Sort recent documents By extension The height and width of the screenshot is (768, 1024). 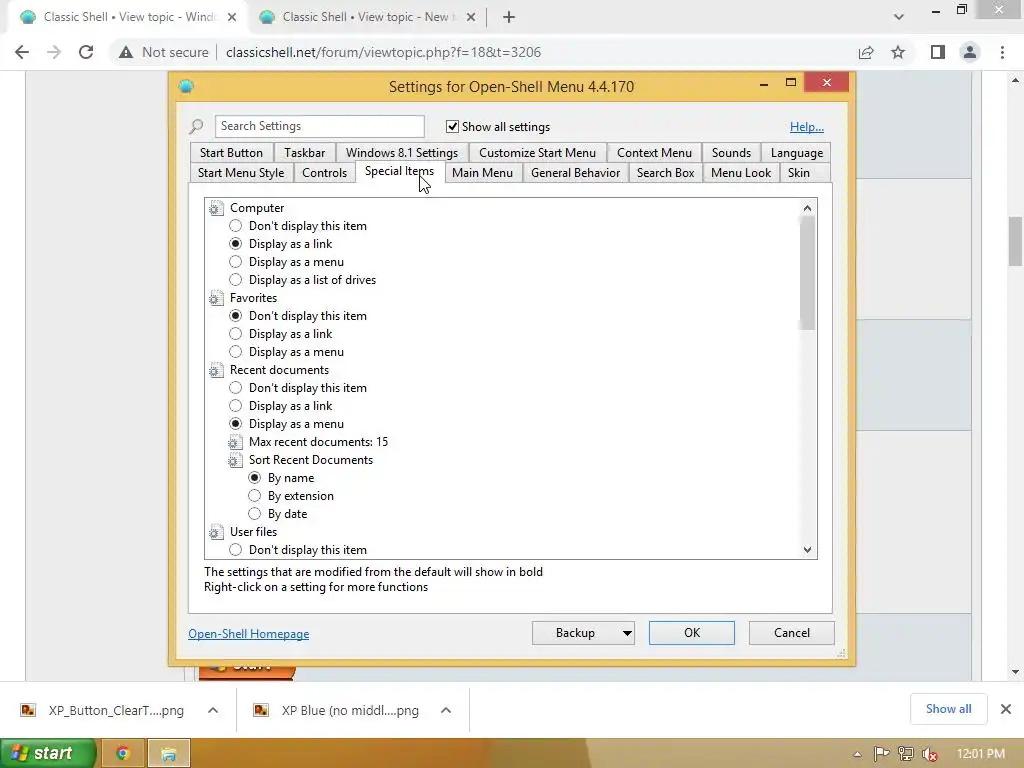(254, 496)
